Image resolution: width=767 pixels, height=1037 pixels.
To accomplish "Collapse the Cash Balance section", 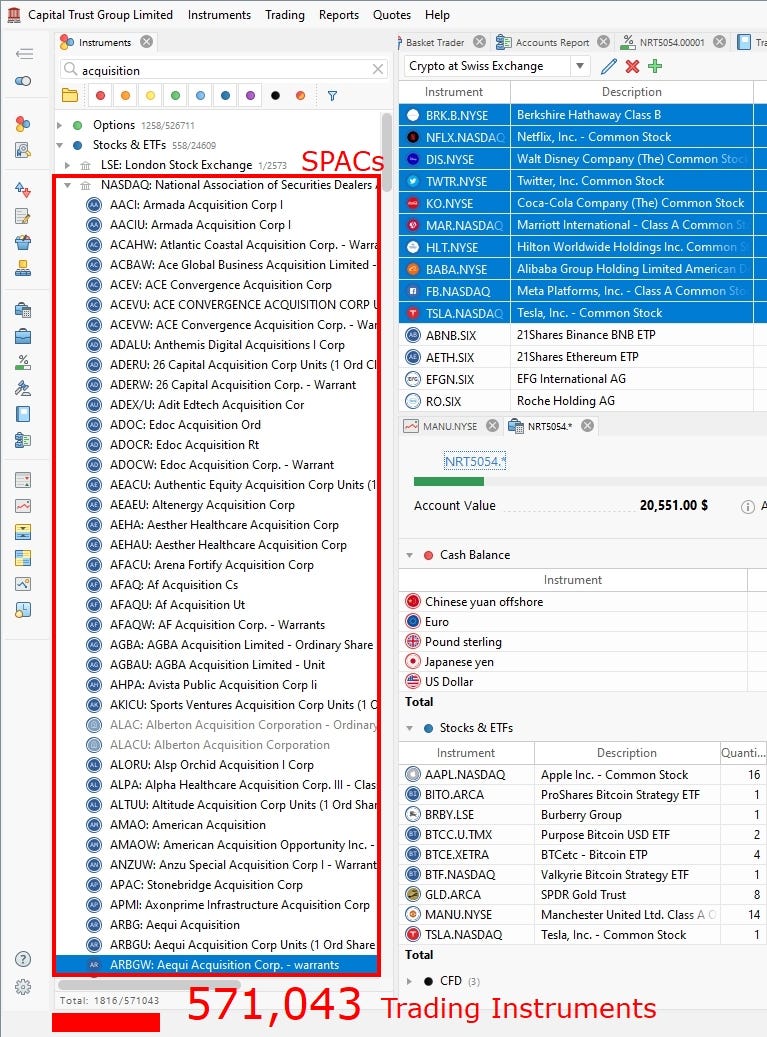I will point(409,555).
